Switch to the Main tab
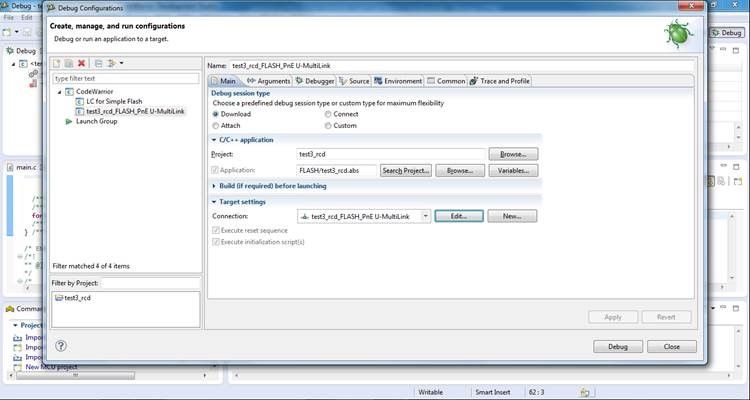Screen dimensions: 750x400 (223, 81)
